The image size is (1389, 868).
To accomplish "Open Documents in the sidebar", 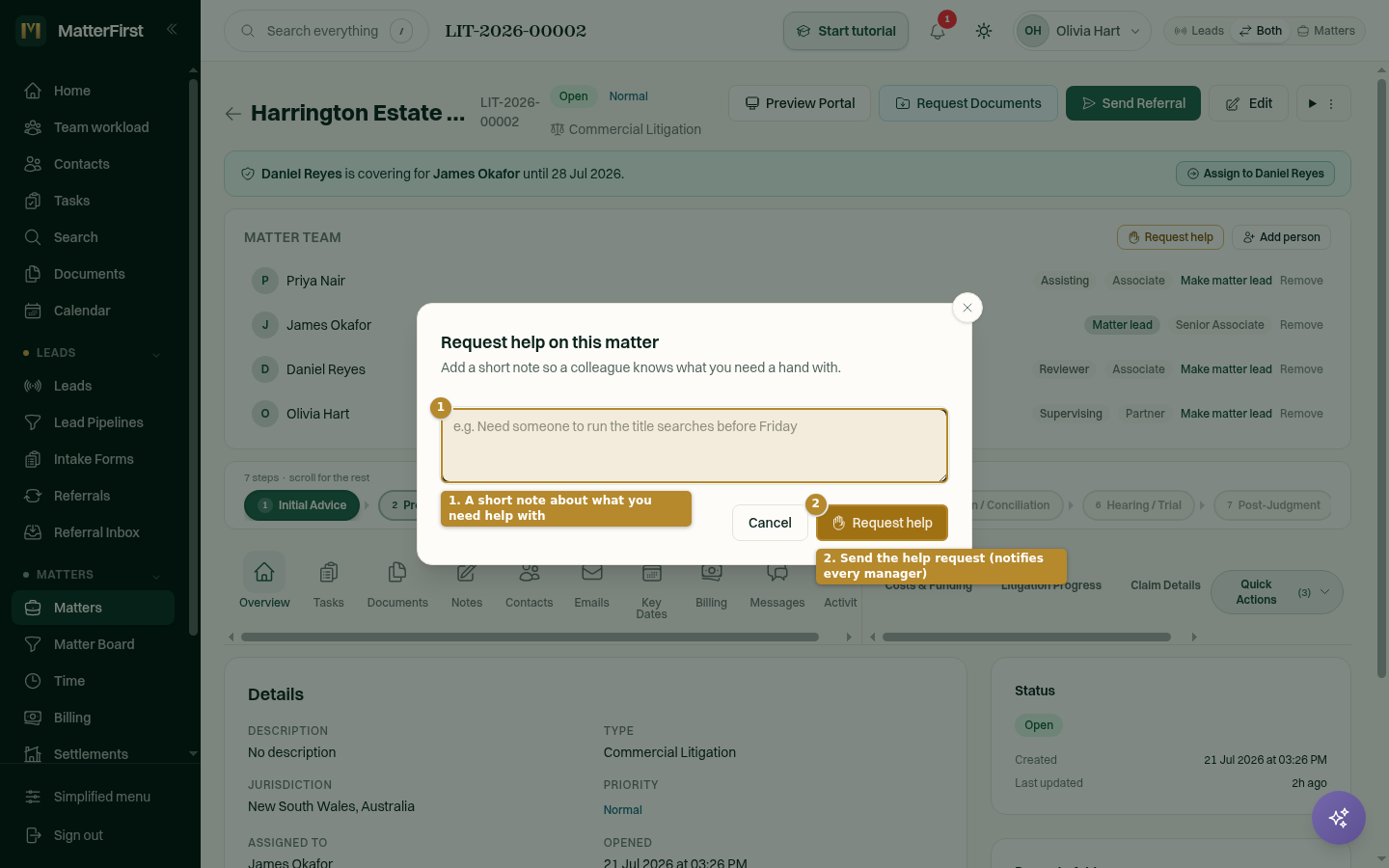I will click(94, 274).
